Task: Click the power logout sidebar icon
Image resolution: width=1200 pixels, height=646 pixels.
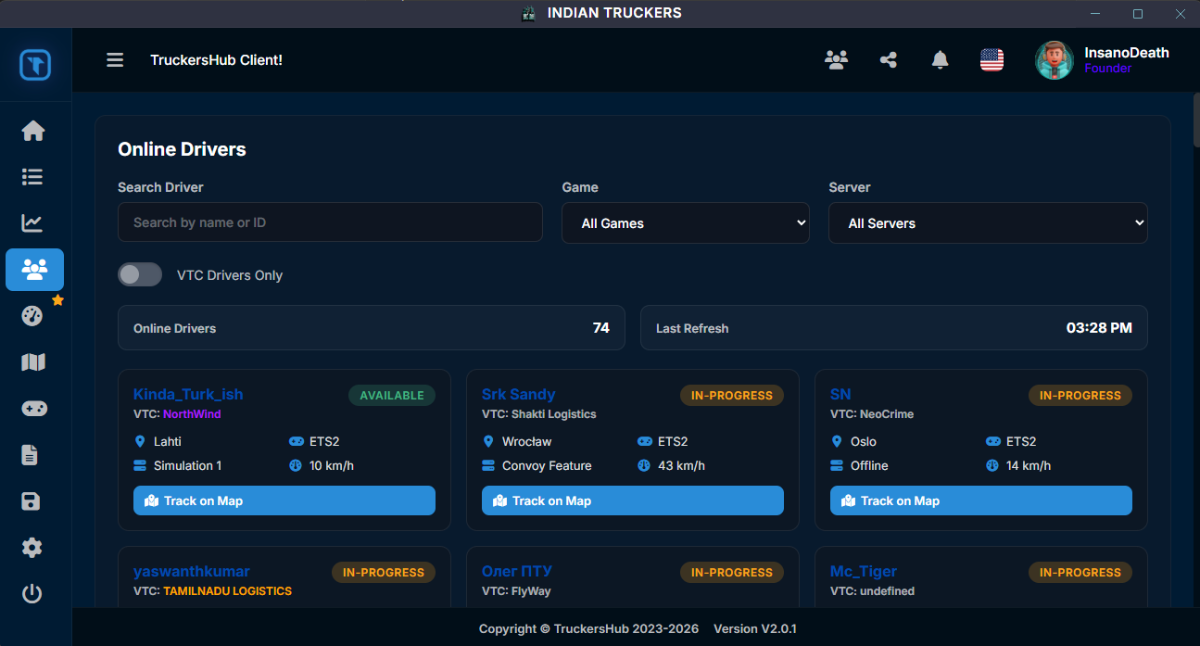Action: (33, 594)
